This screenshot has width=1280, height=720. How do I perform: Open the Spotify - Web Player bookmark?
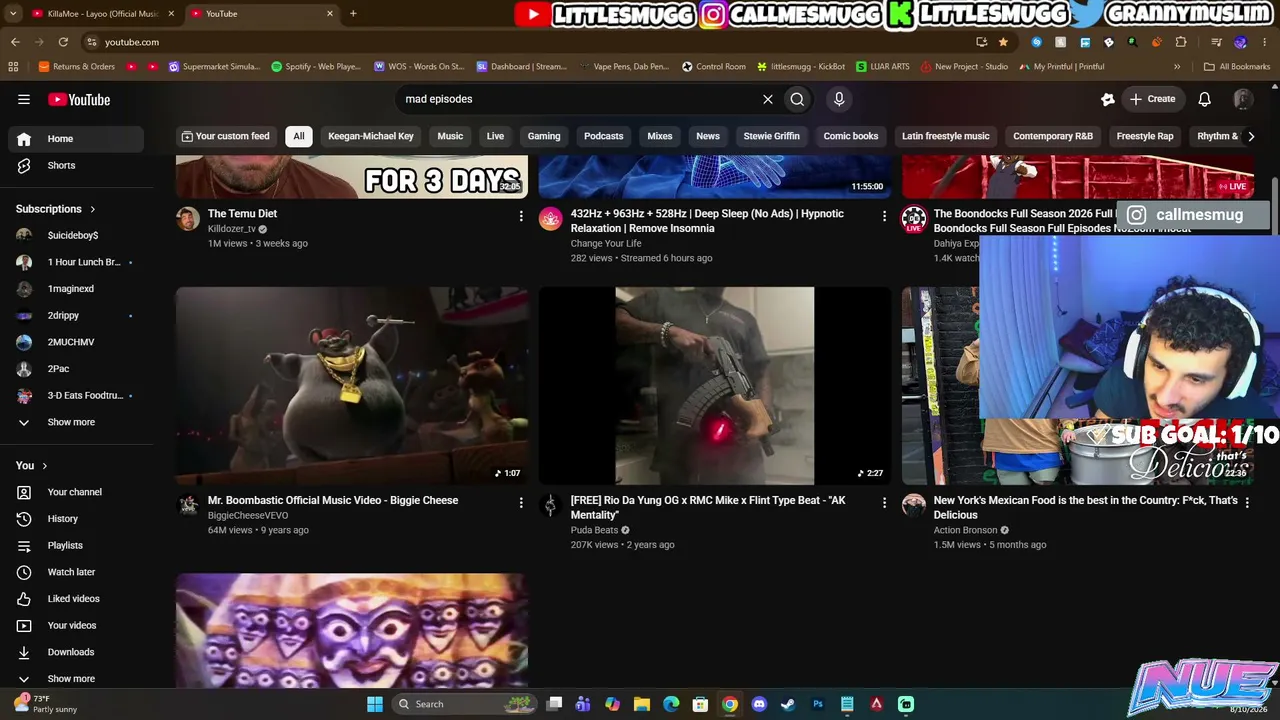click(316, 67)
